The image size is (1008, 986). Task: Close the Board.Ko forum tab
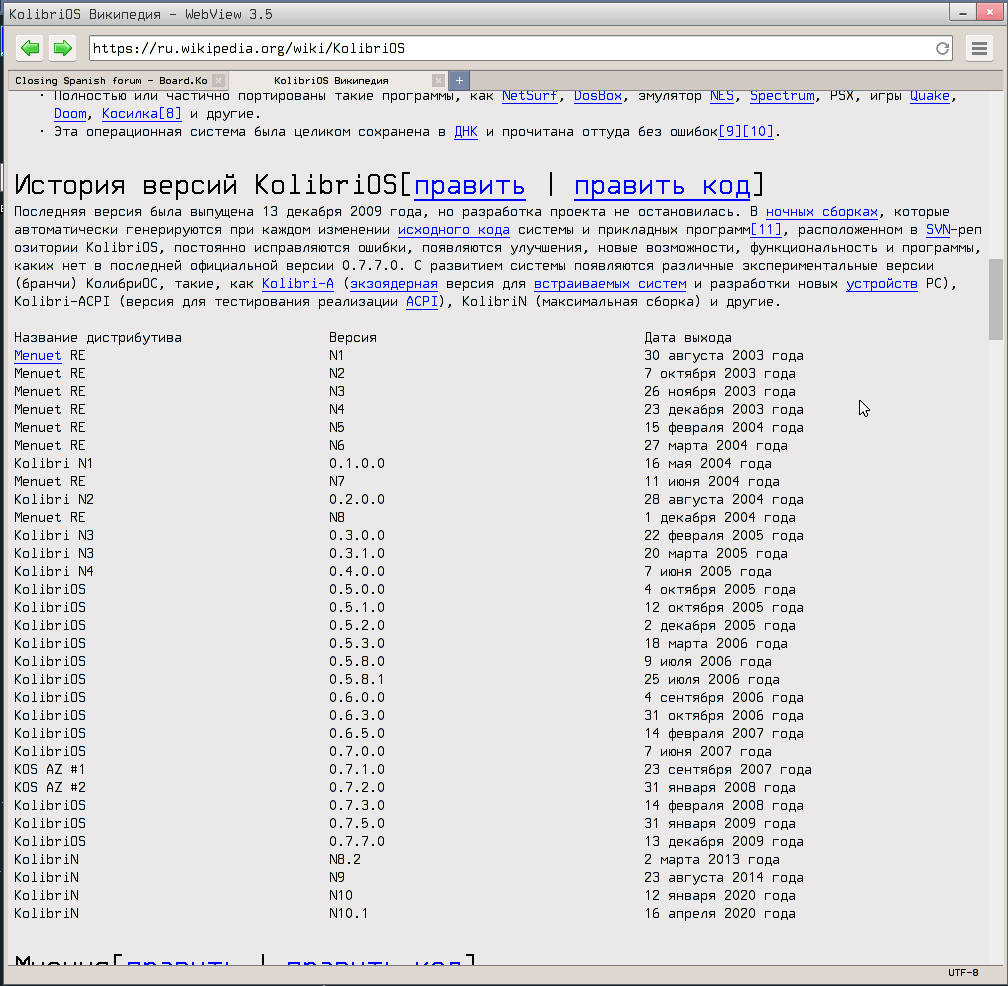(x=218, y=80)
